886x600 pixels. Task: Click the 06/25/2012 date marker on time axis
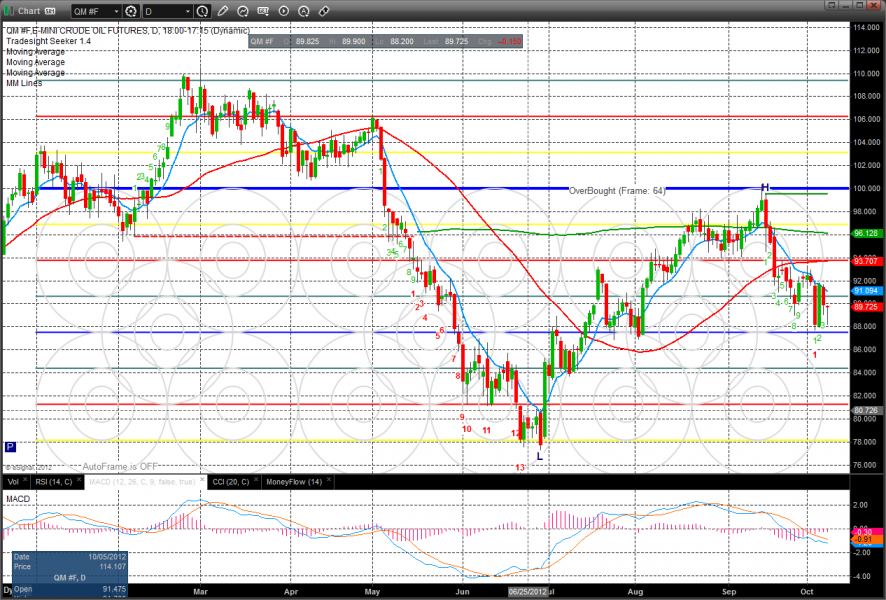point(526,593)
